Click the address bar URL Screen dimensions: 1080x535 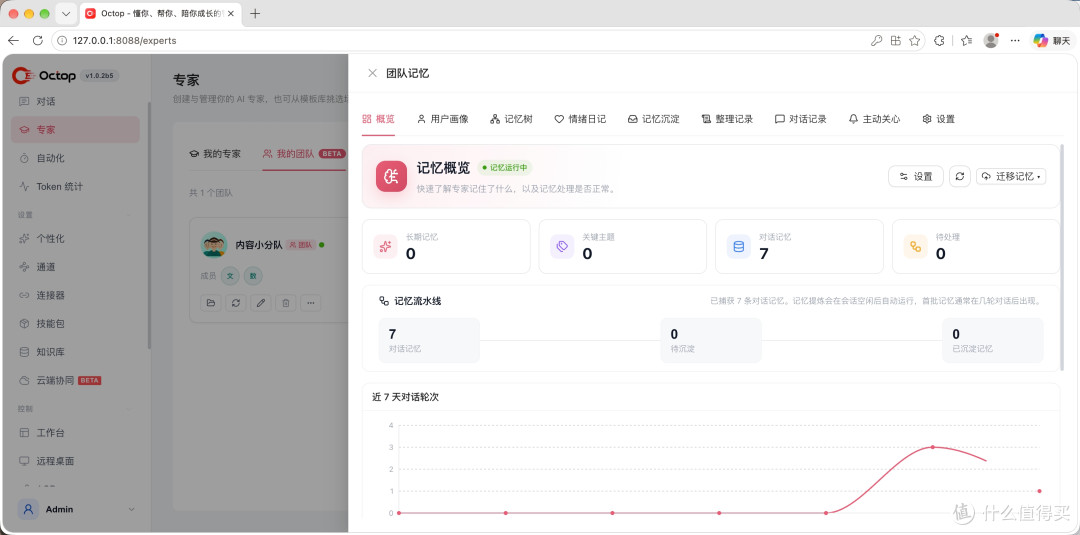pos(125,41)
